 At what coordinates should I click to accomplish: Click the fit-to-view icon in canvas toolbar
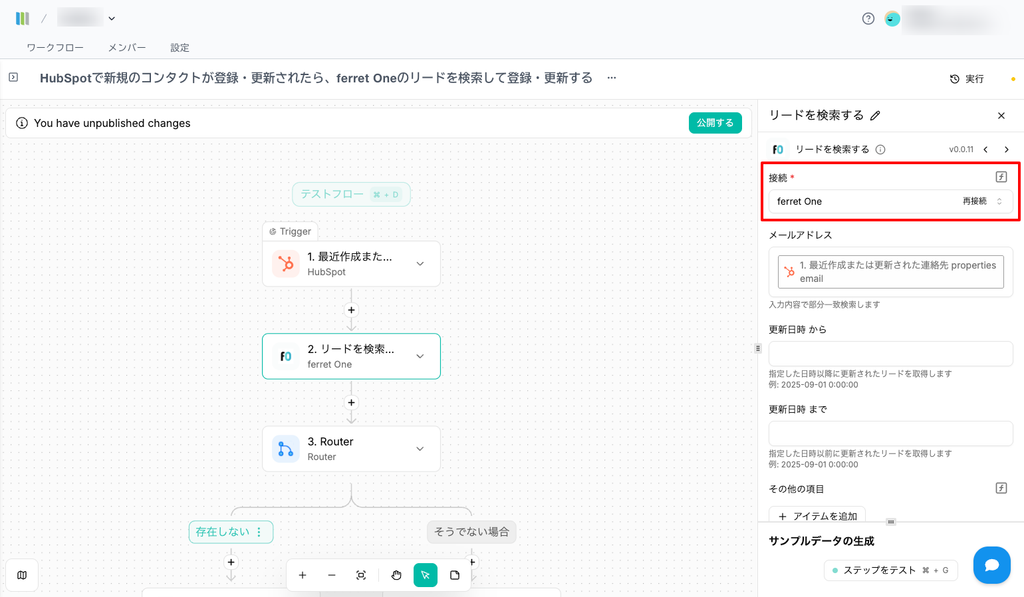[361, 575]
